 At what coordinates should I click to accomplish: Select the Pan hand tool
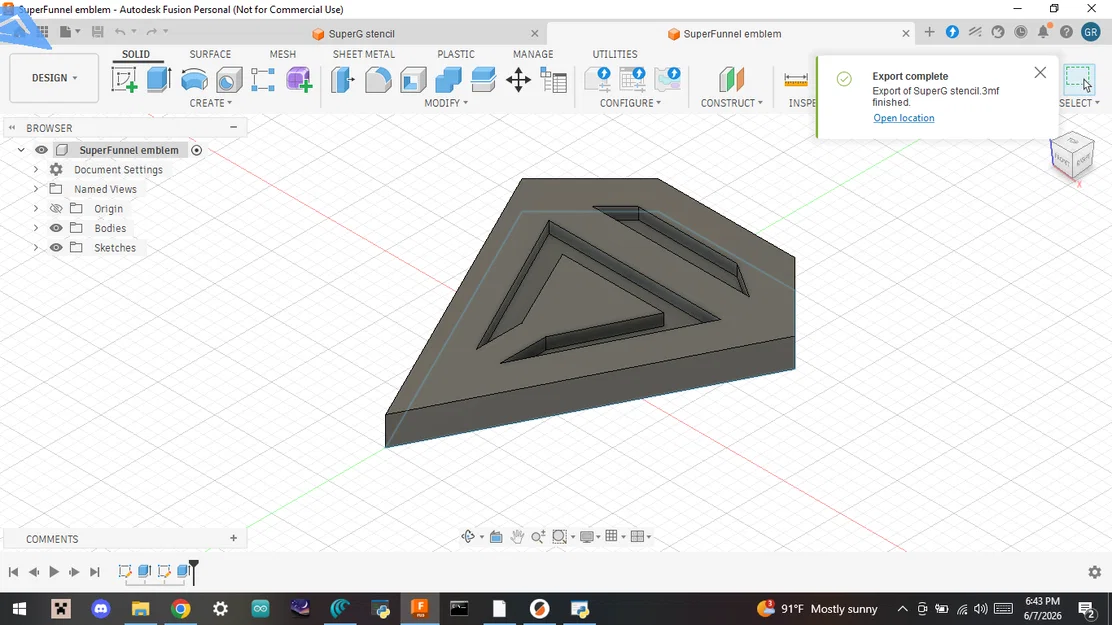[x=517, y=537]
